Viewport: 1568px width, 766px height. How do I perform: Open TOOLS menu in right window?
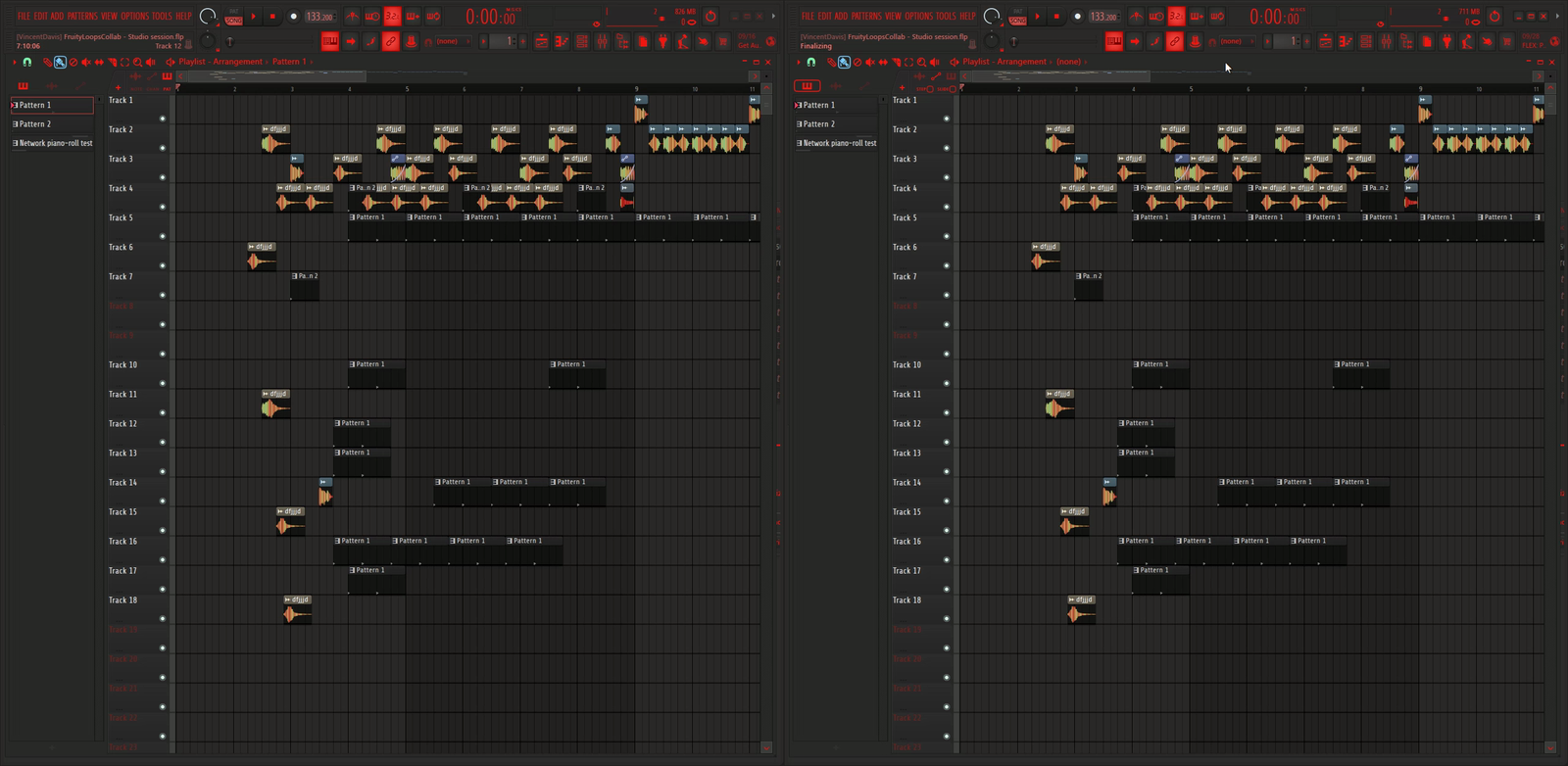[946, 16]
